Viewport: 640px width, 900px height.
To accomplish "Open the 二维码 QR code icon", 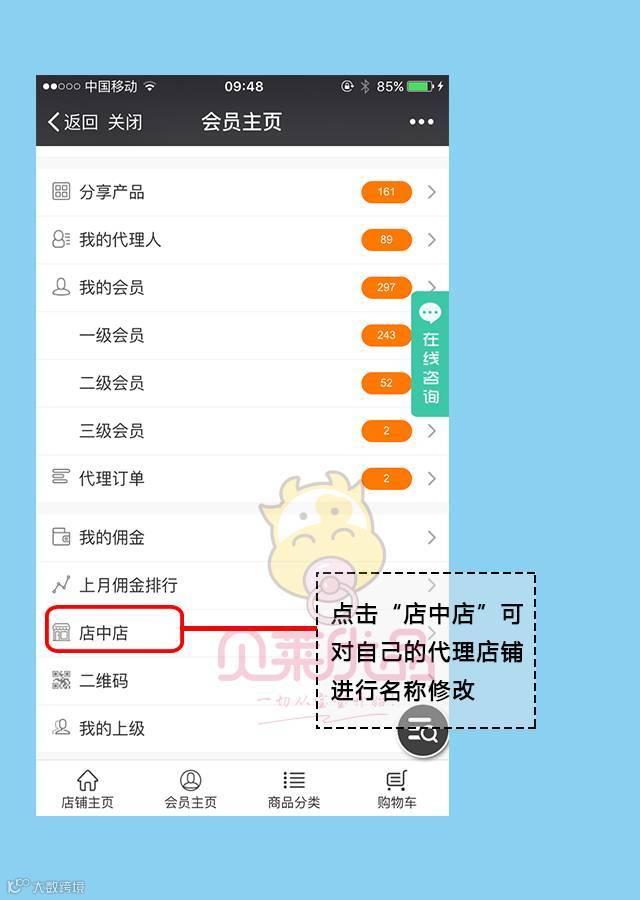I will point(61,680).
